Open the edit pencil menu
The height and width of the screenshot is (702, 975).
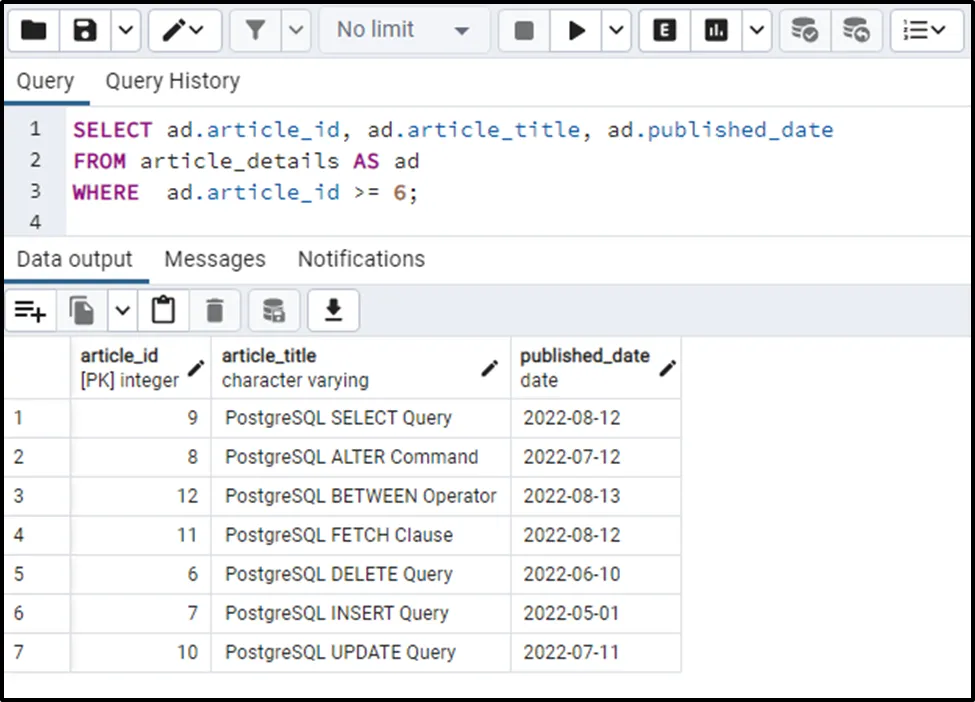tap(185, 30)
